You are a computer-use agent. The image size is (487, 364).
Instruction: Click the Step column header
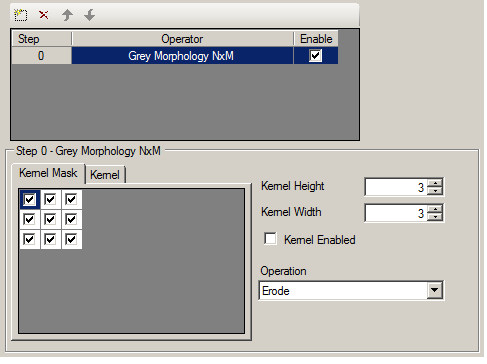(x=41, y=39)
